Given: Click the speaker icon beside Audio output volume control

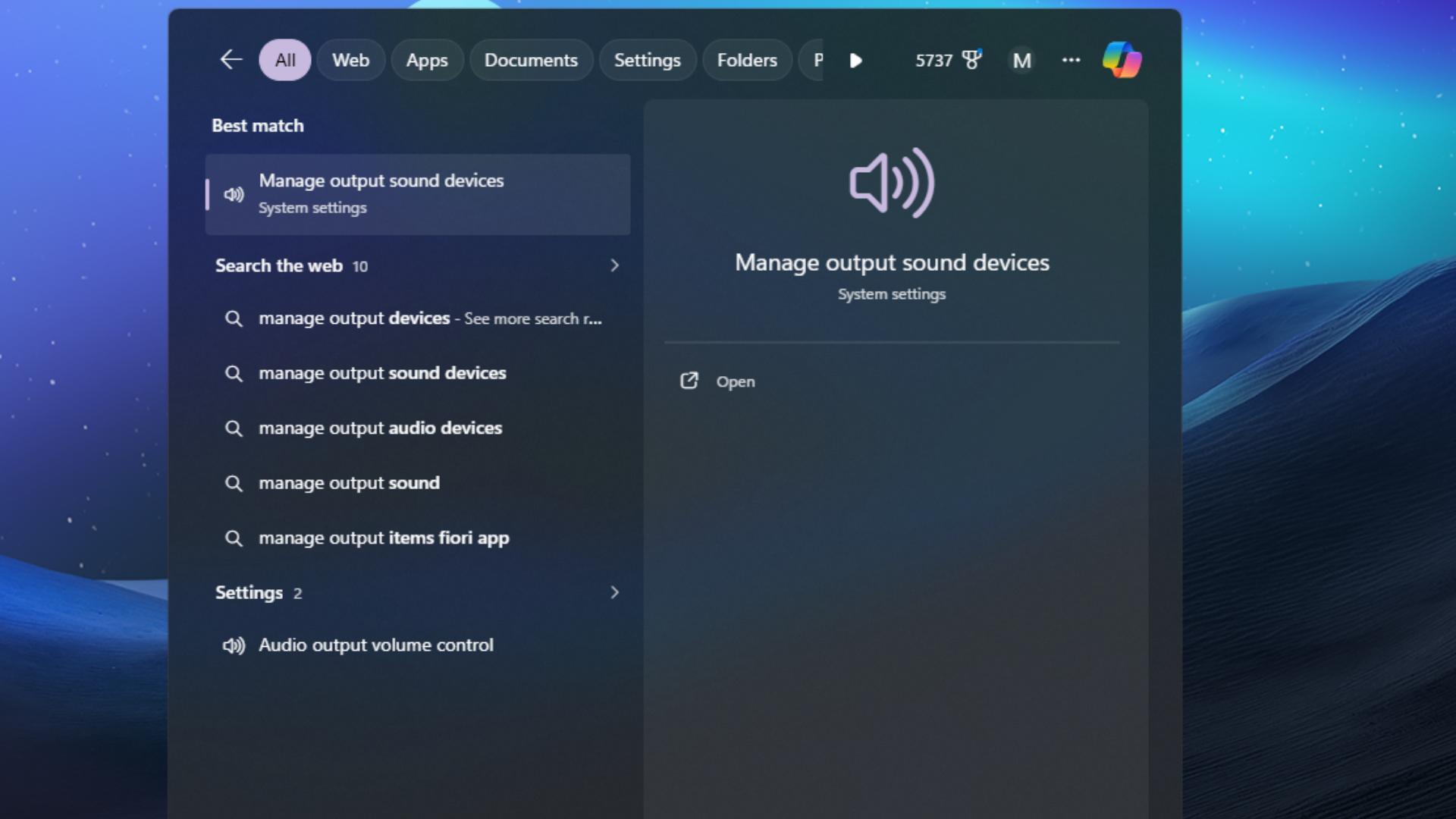Looking at the screenshot, I should point(234,645).
